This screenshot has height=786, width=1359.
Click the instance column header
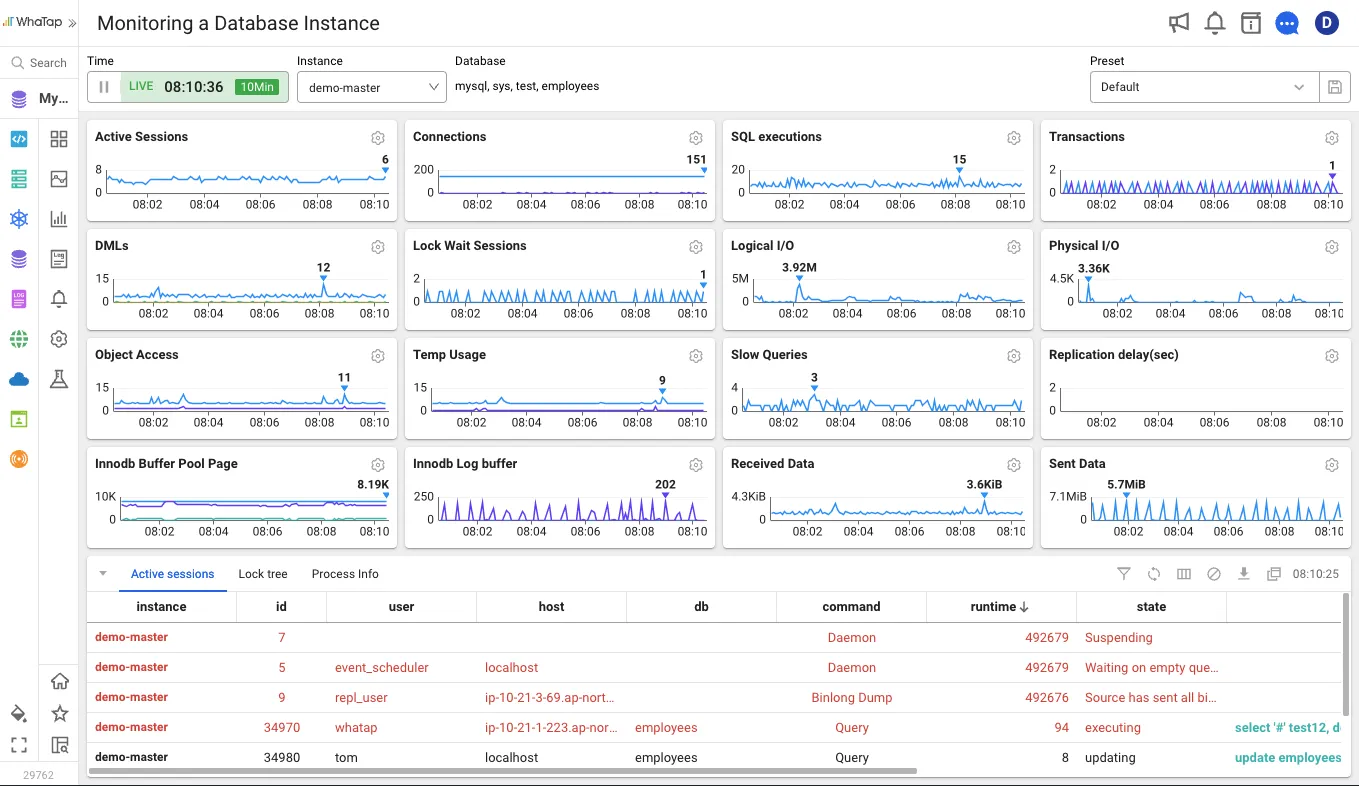point(161,606)
